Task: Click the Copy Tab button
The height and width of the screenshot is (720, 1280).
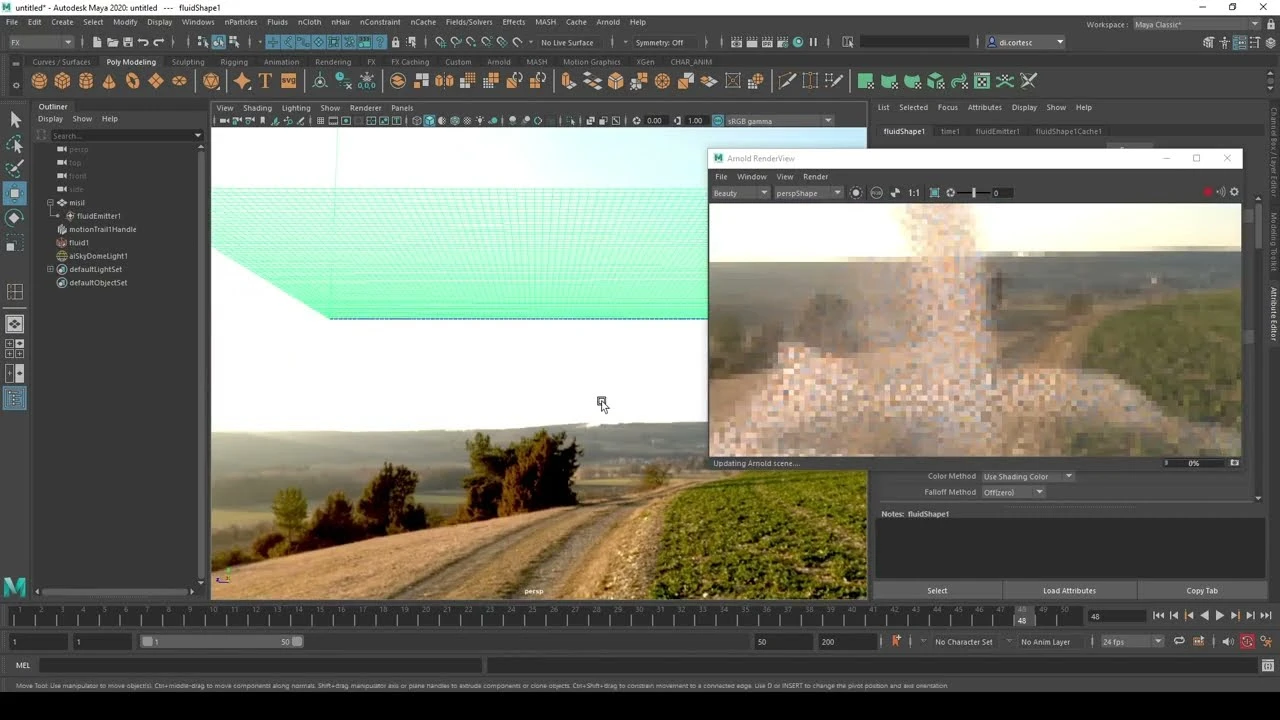Action: [x=1202, y=591]
